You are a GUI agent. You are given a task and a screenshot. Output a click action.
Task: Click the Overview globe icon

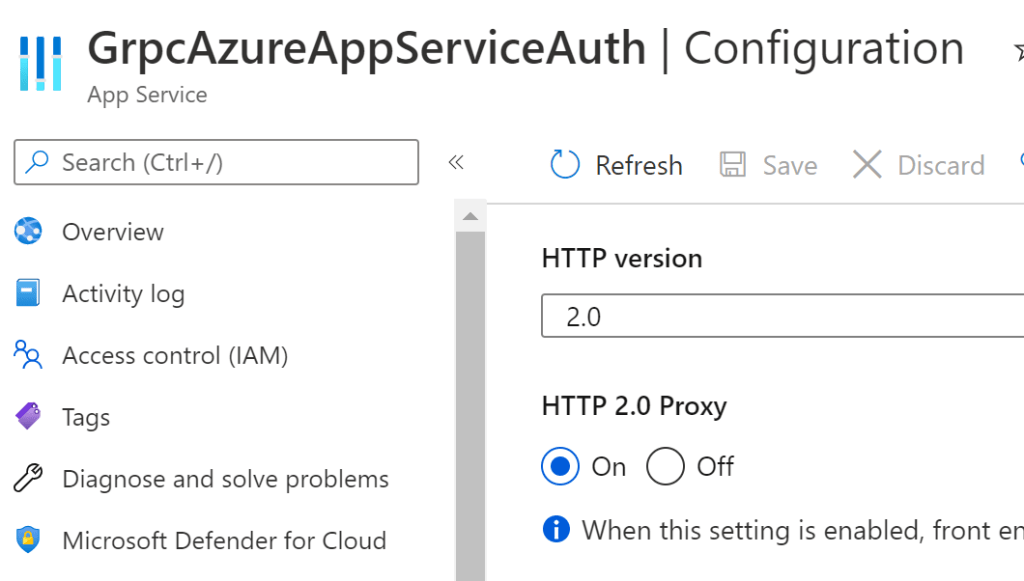28,232
